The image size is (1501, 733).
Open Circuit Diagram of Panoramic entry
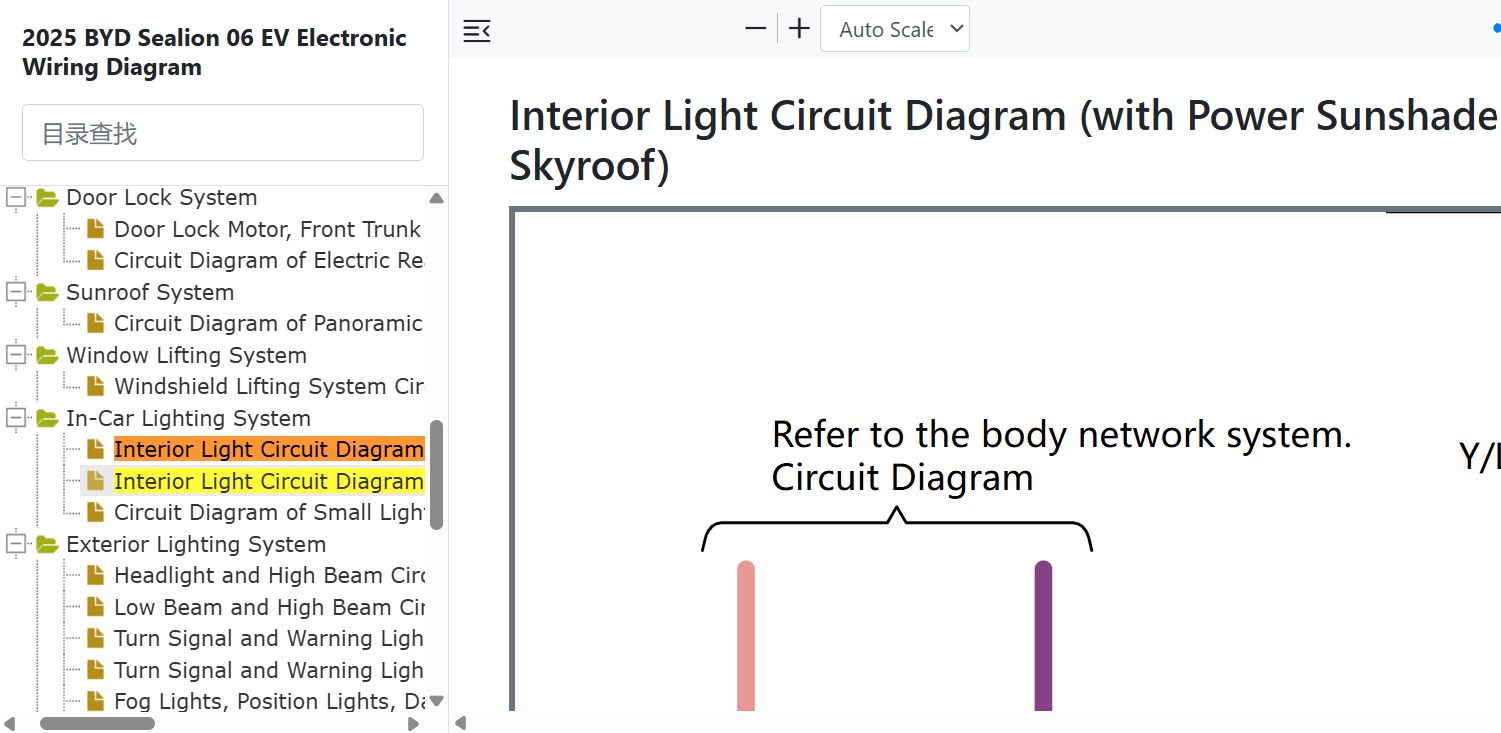tap(268, 324)
